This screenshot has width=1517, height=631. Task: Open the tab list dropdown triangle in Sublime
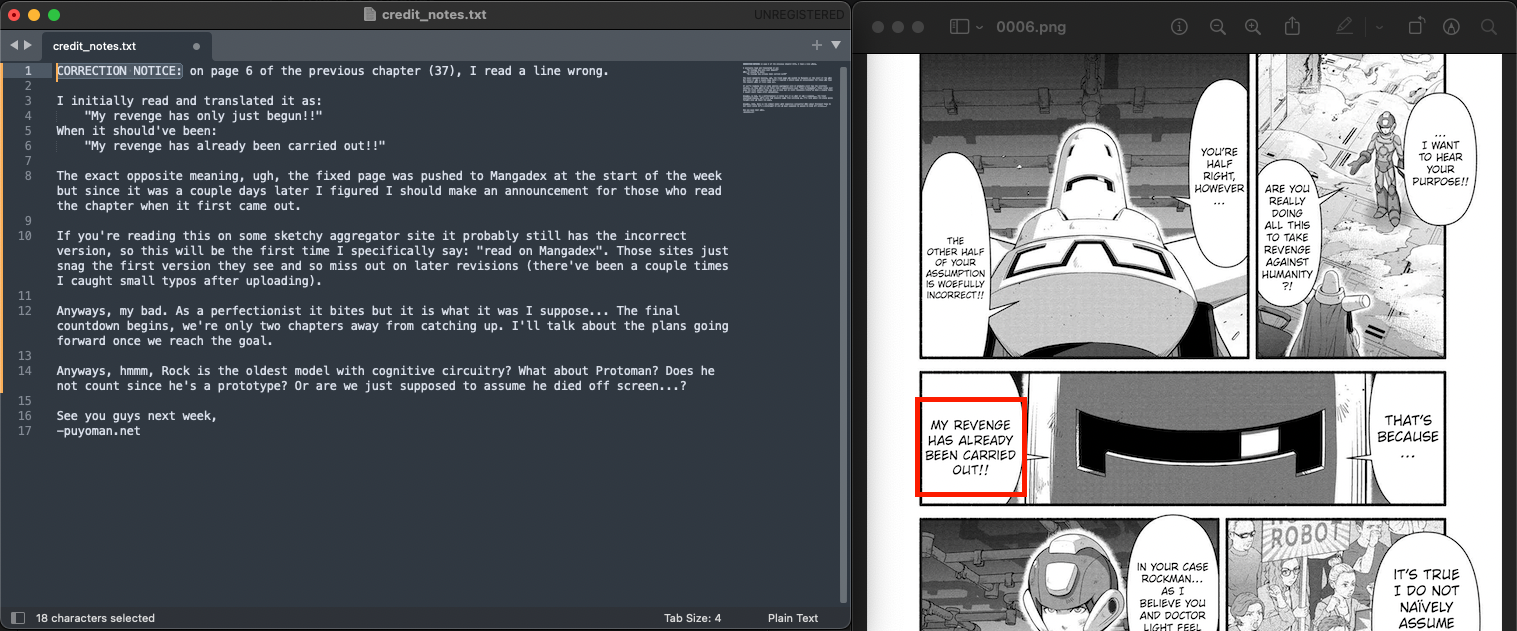(836, 45)
